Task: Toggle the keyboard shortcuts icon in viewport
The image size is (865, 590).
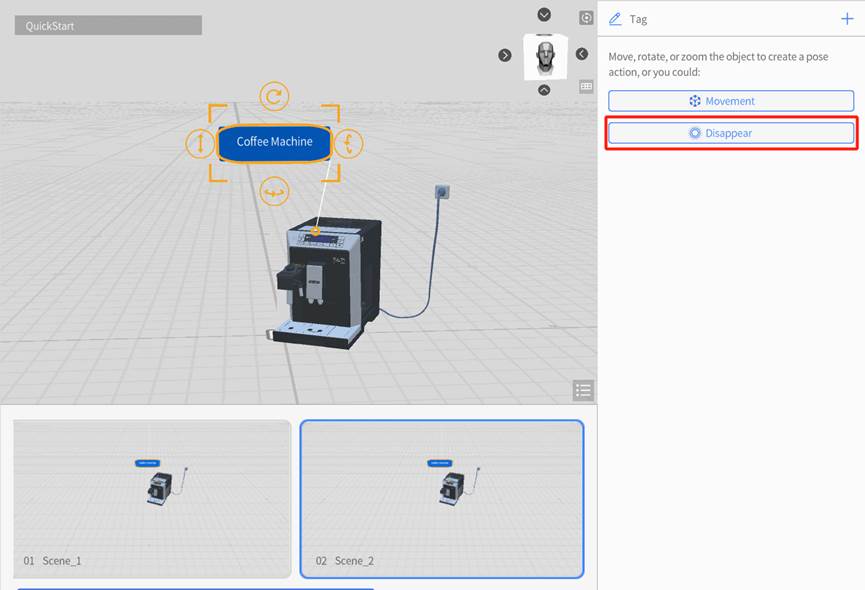Action: pyautogui.click(x=586, y=87)
